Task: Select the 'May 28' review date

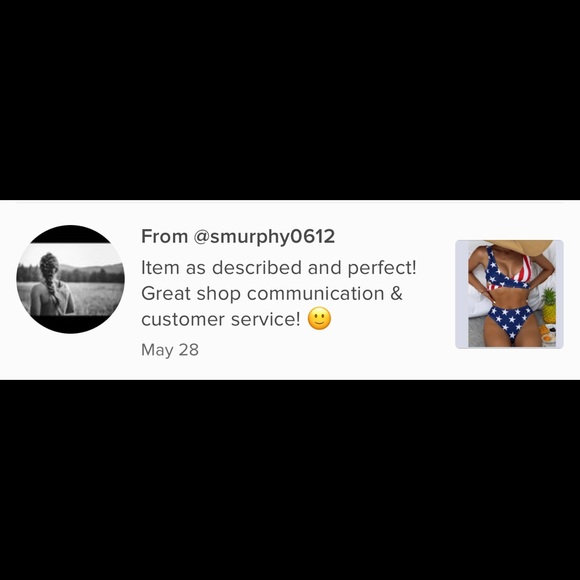Action: click(170, 350)
